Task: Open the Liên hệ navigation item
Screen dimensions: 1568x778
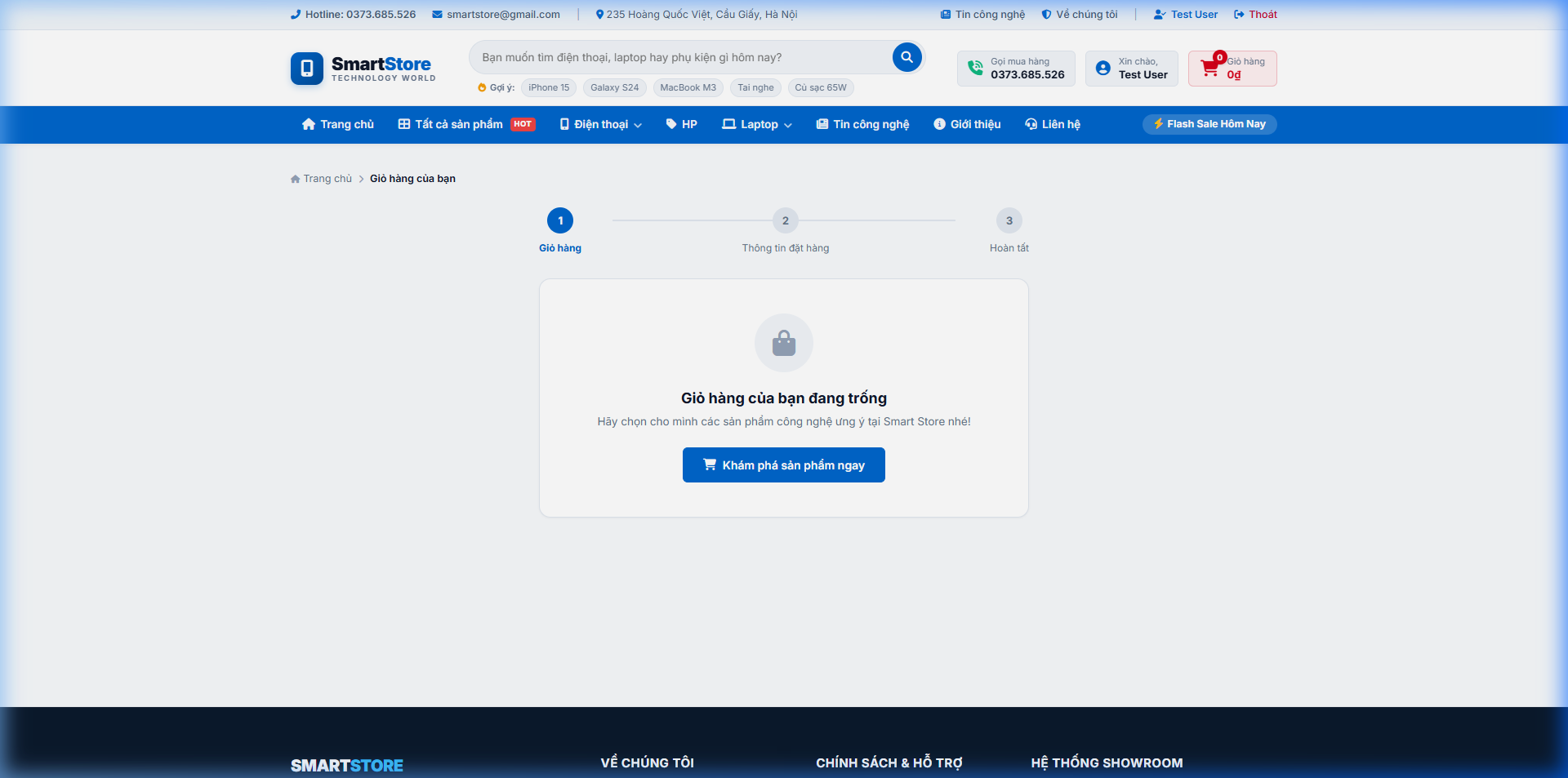Action: tap(1053, 124)
